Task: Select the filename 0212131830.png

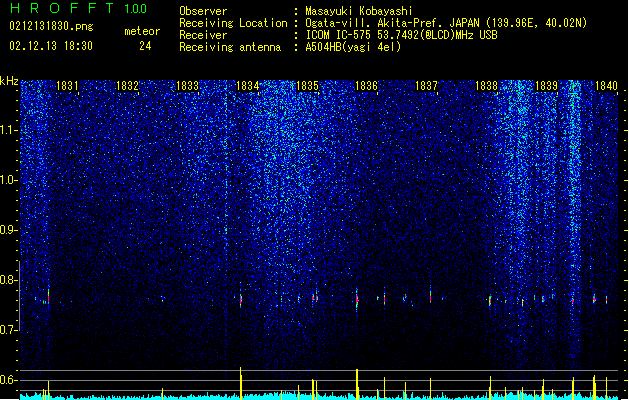Action: pos(51,27)
